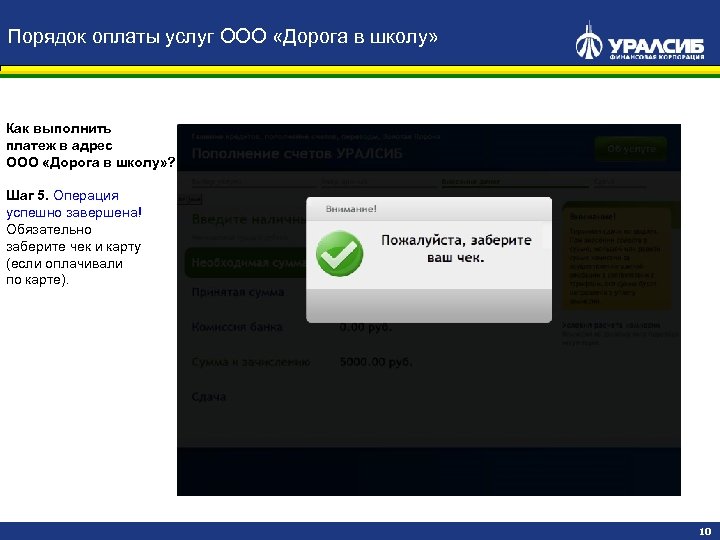Screen dimensions: 720x540
Task: Click the URALSIB logo in the header
Action: 640,41
